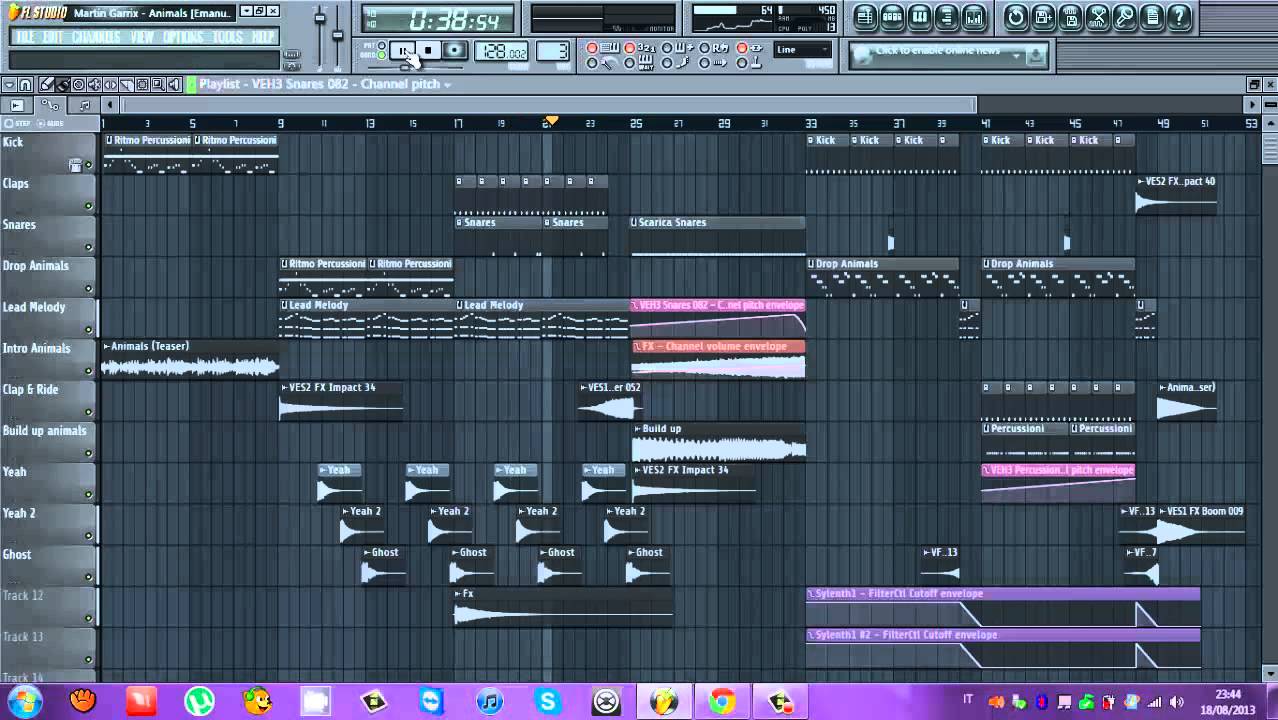This screenshot has height=720, width=1278.
Task: Click the undo history round button
Action: click(x=1016, y=17)
